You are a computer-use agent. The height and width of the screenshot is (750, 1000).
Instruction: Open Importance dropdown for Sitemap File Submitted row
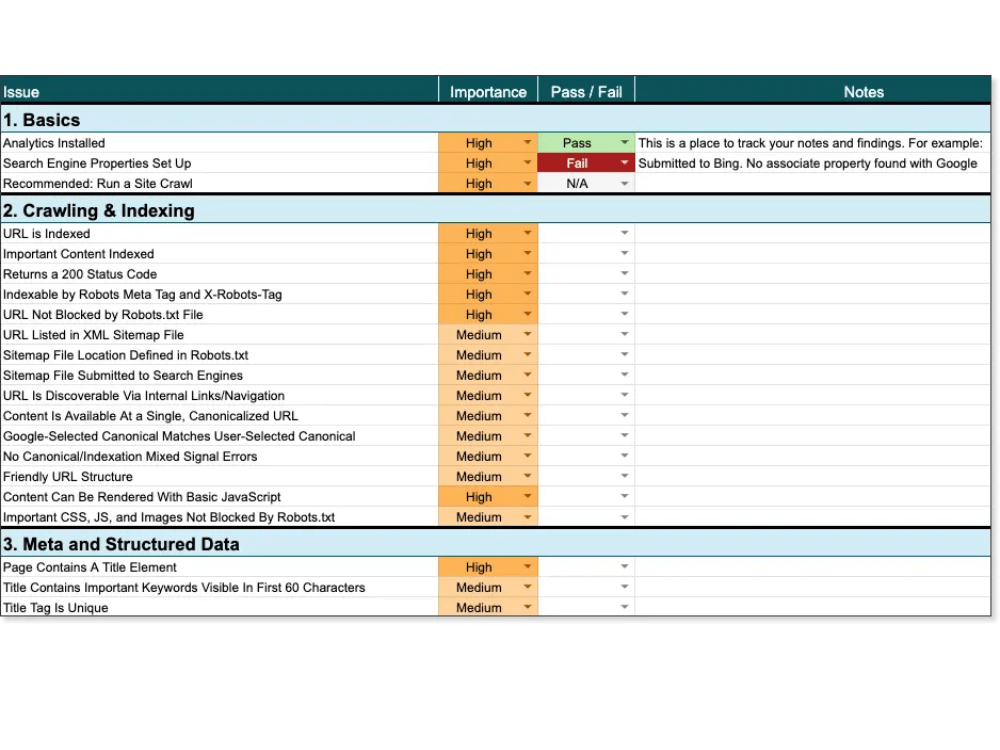(x=527, y=375)
